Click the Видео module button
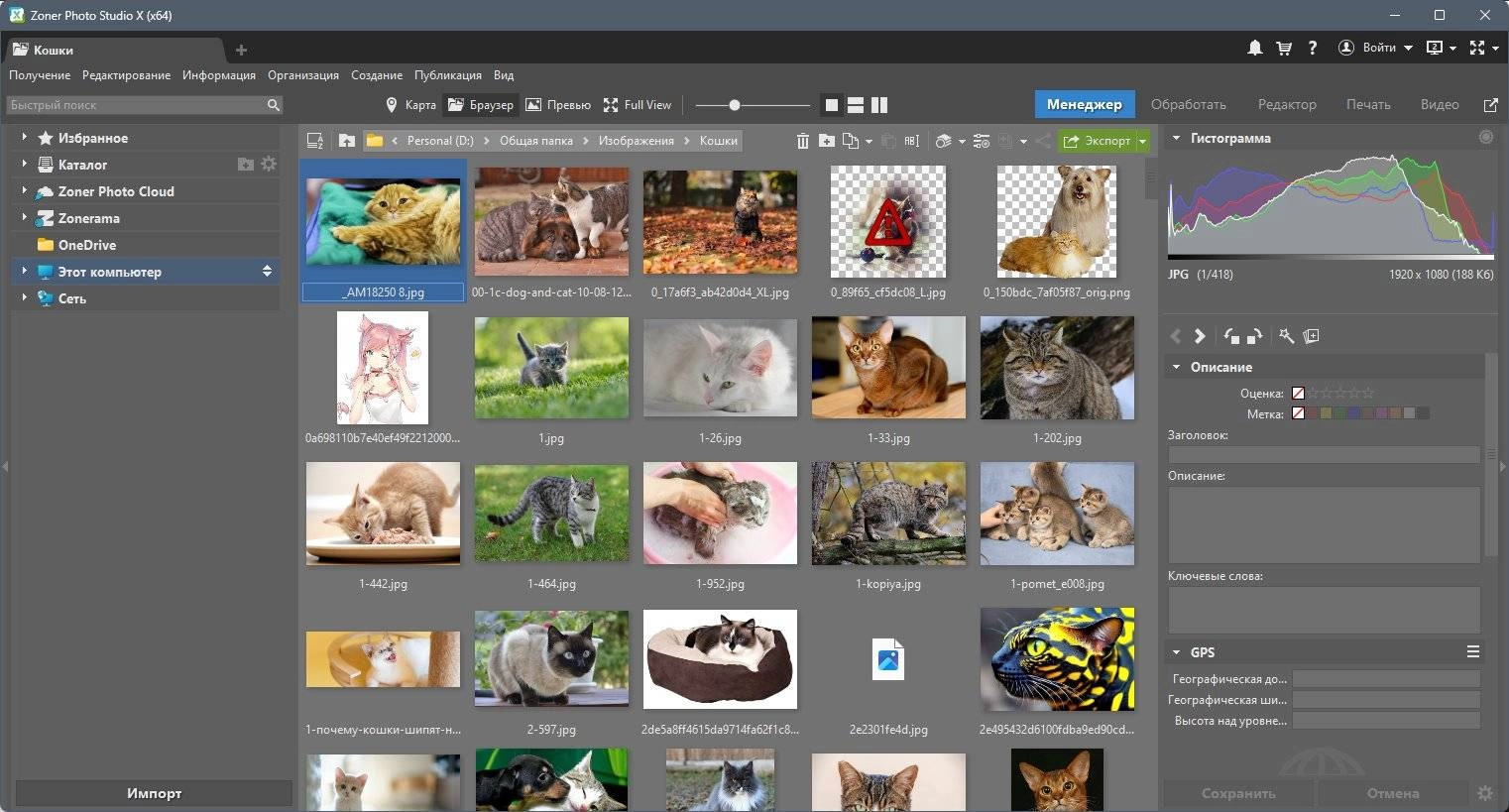Image resolution: width=1509 pixels, height=812 pixels. point(1439,104)
